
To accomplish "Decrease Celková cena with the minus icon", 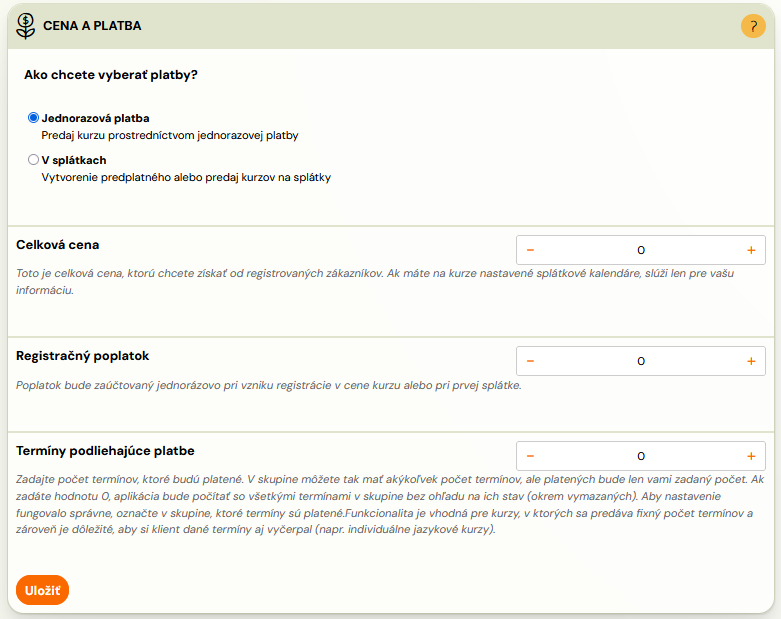I will (530, 250).
